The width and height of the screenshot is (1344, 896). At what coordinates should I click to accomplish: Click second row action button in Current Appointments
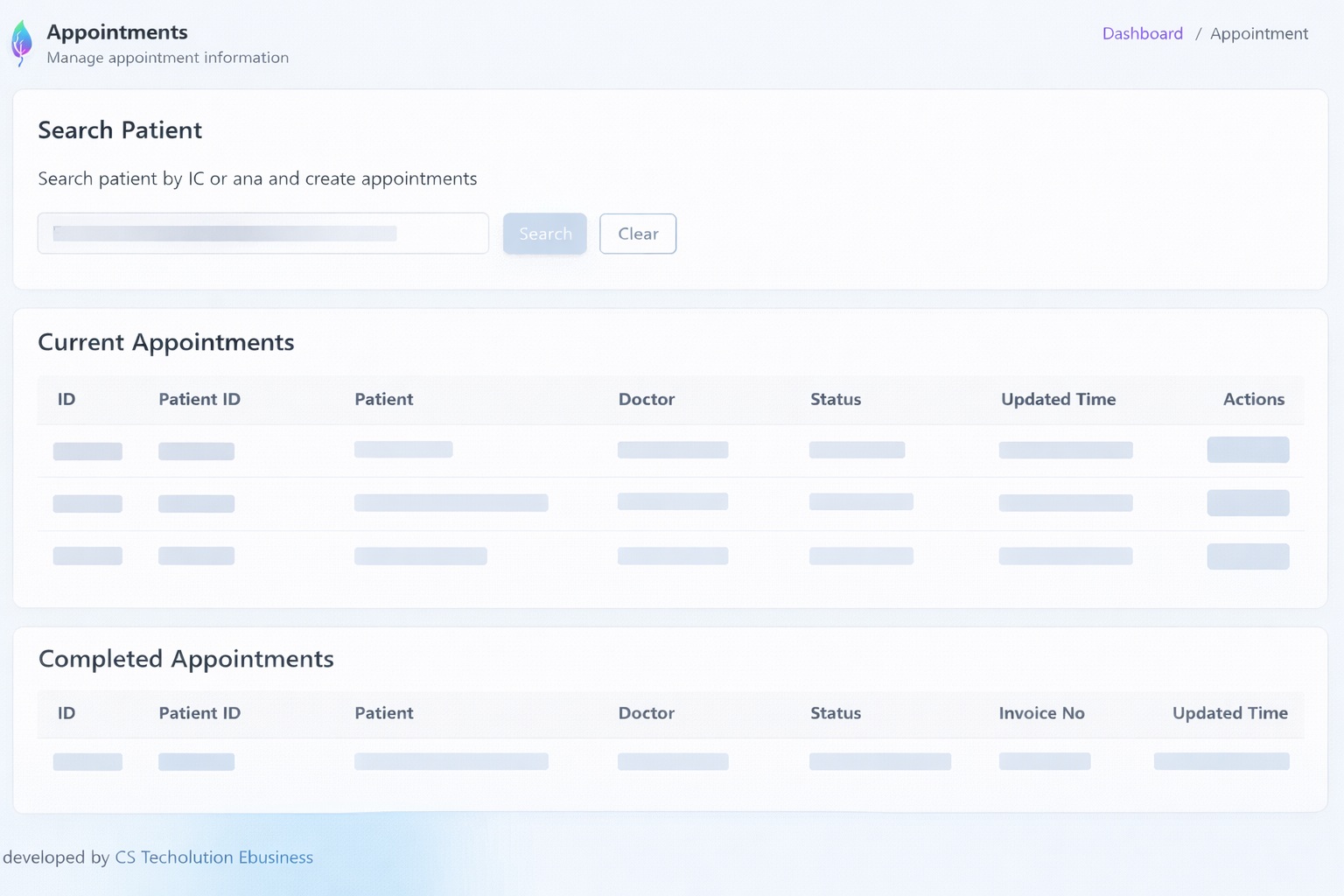click(1247, 503)
